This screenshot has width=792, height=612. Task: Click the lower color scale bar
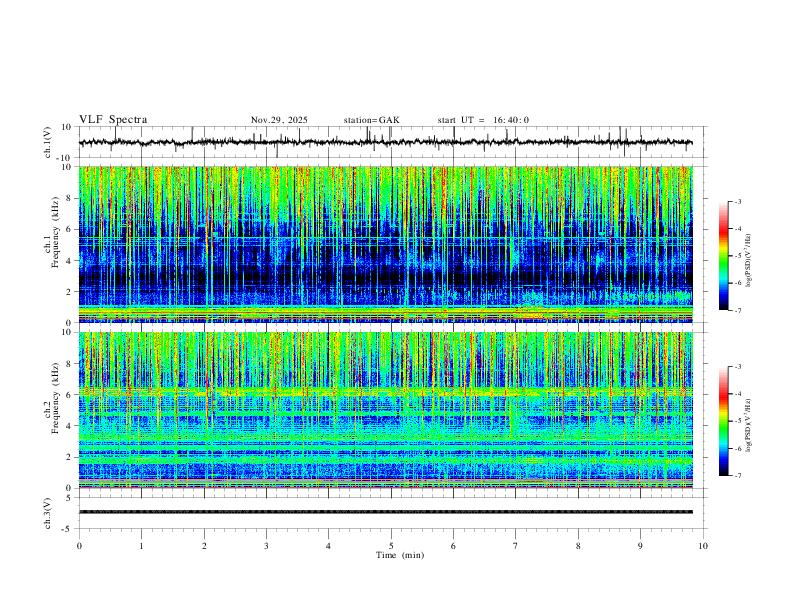(724, 421)
